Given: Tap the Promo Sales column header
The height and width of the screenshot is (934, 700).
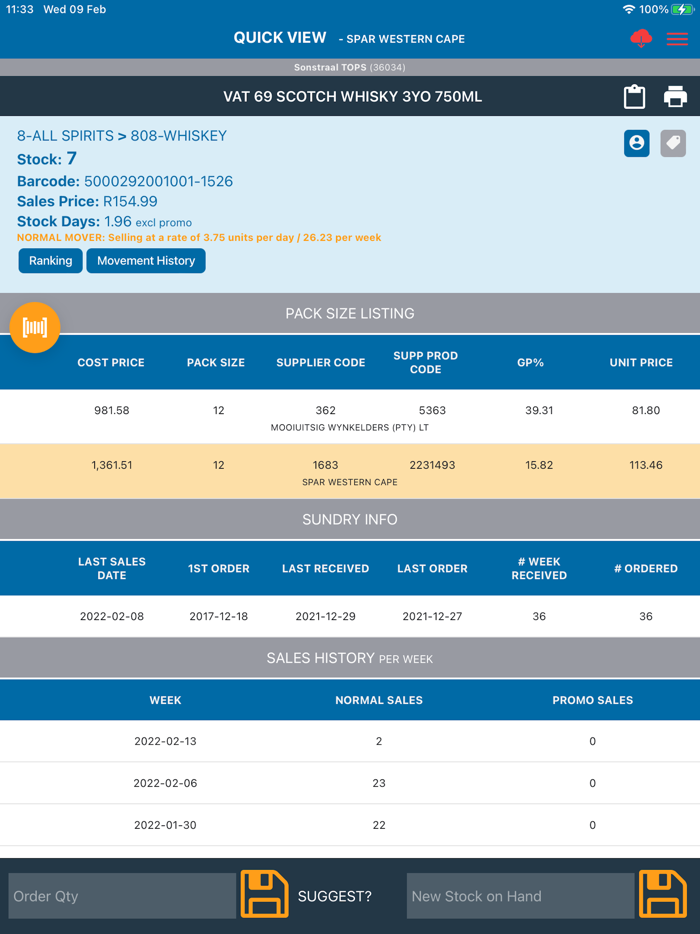Looking at the screenshot, I should pos(592,700).
